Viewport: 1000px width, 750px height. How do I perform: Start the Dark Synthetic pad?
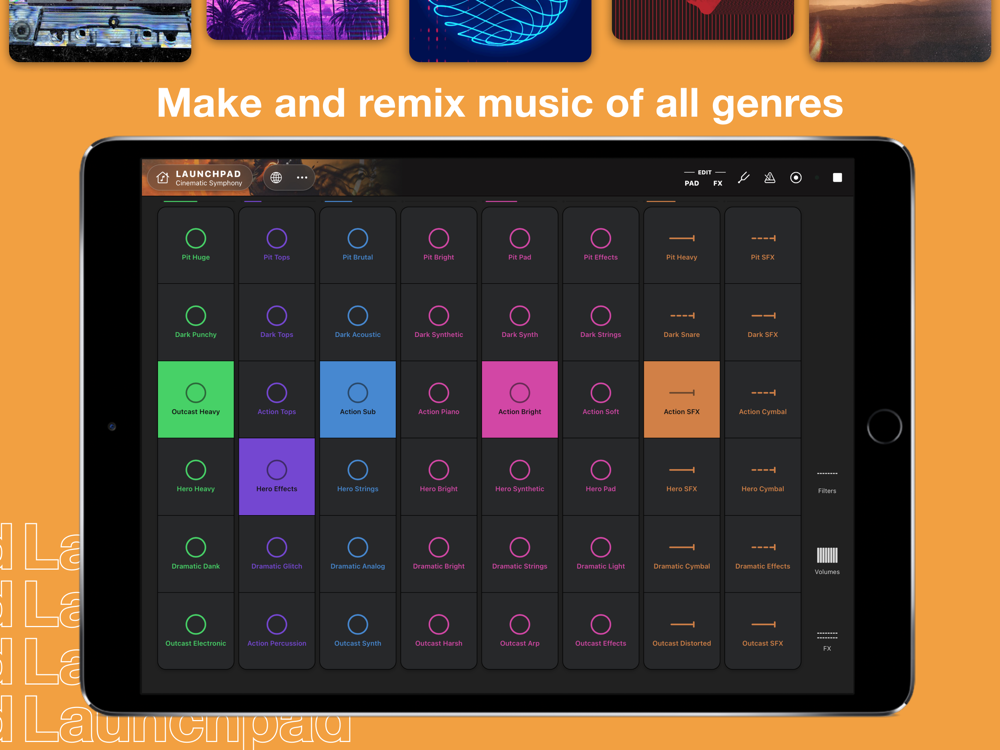pos(439,322)
